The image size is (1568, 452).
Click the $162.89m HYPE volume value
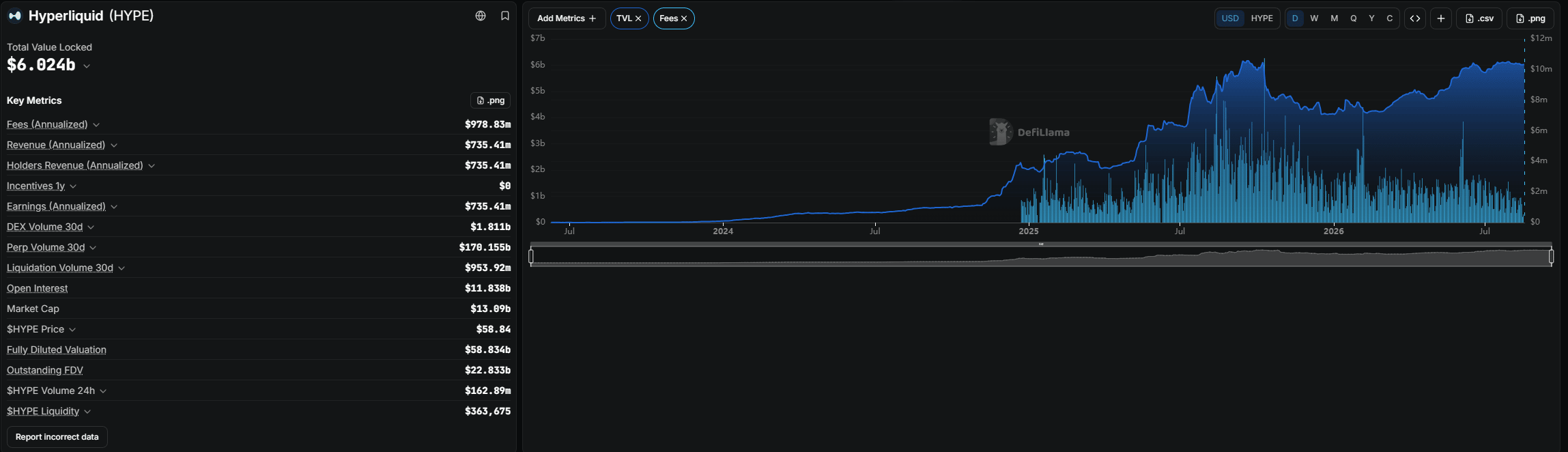(487, 391)
